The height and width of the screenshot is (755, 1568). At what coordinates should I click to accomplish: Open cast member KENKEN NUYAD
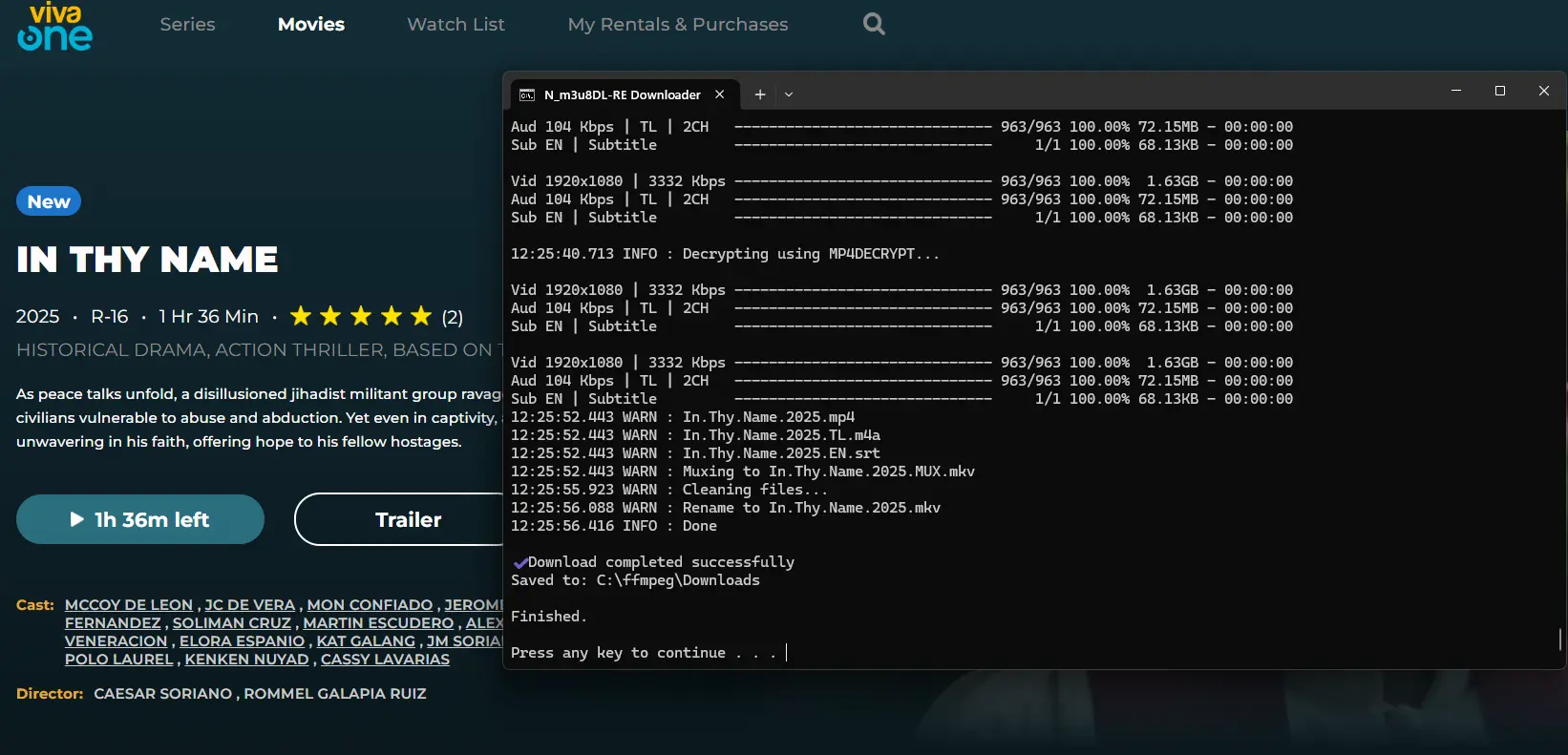tap(246, 660)
